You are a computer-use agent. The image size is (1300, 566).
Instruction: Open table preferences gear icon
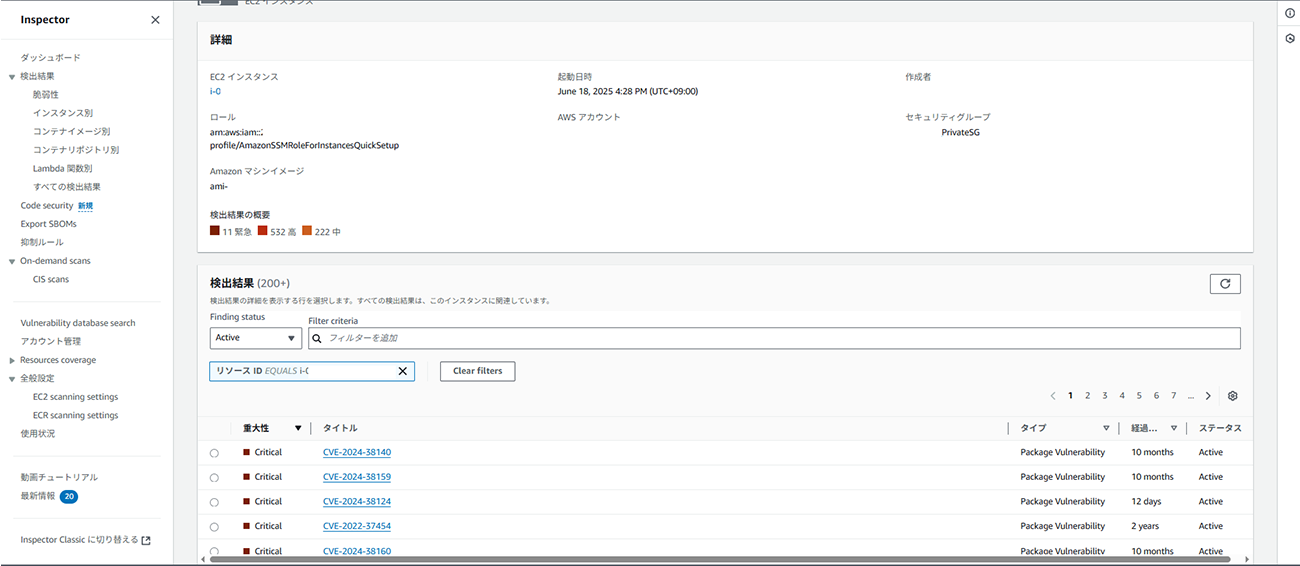(1233, 396)
